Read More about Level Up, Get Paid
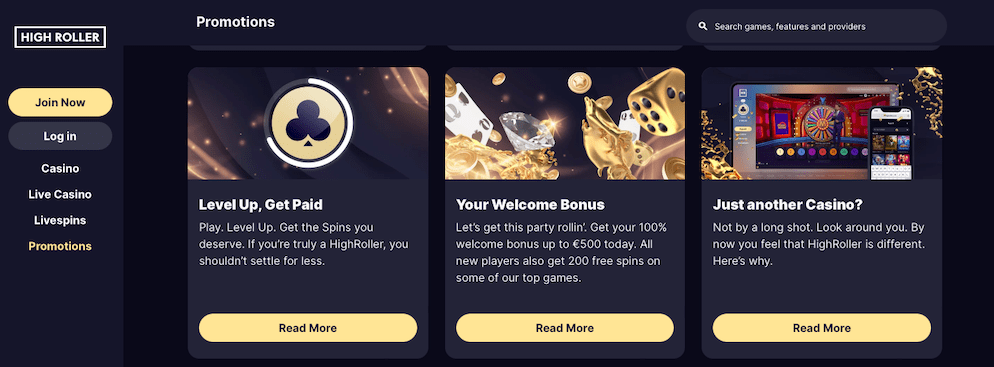Image resolution: width=994 pixels, height=367 pixels. pyautogui.click(x=308, y=328)
